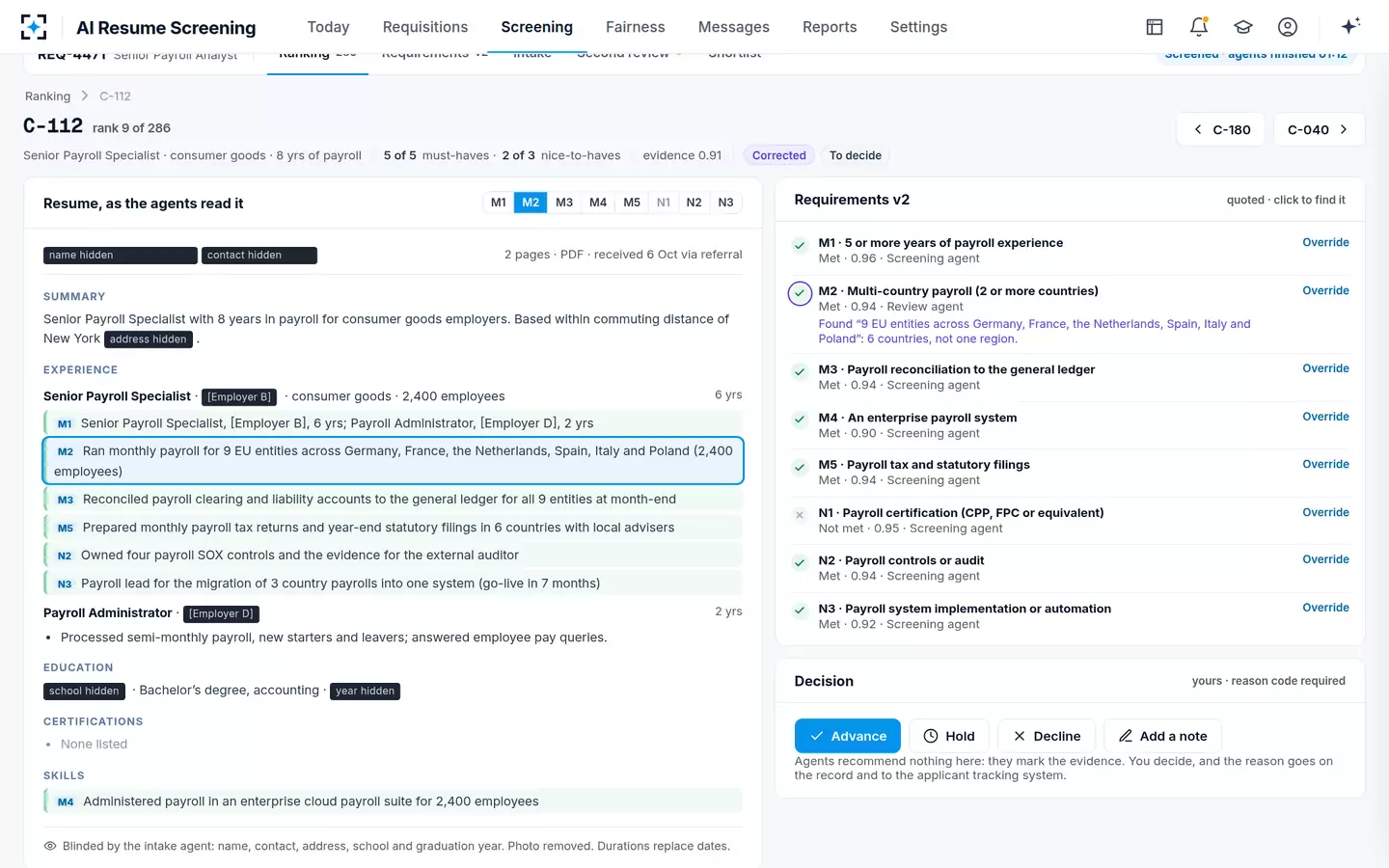
Task: Toggle the M2 evidence highlight chip
Action: click(531, 203)
